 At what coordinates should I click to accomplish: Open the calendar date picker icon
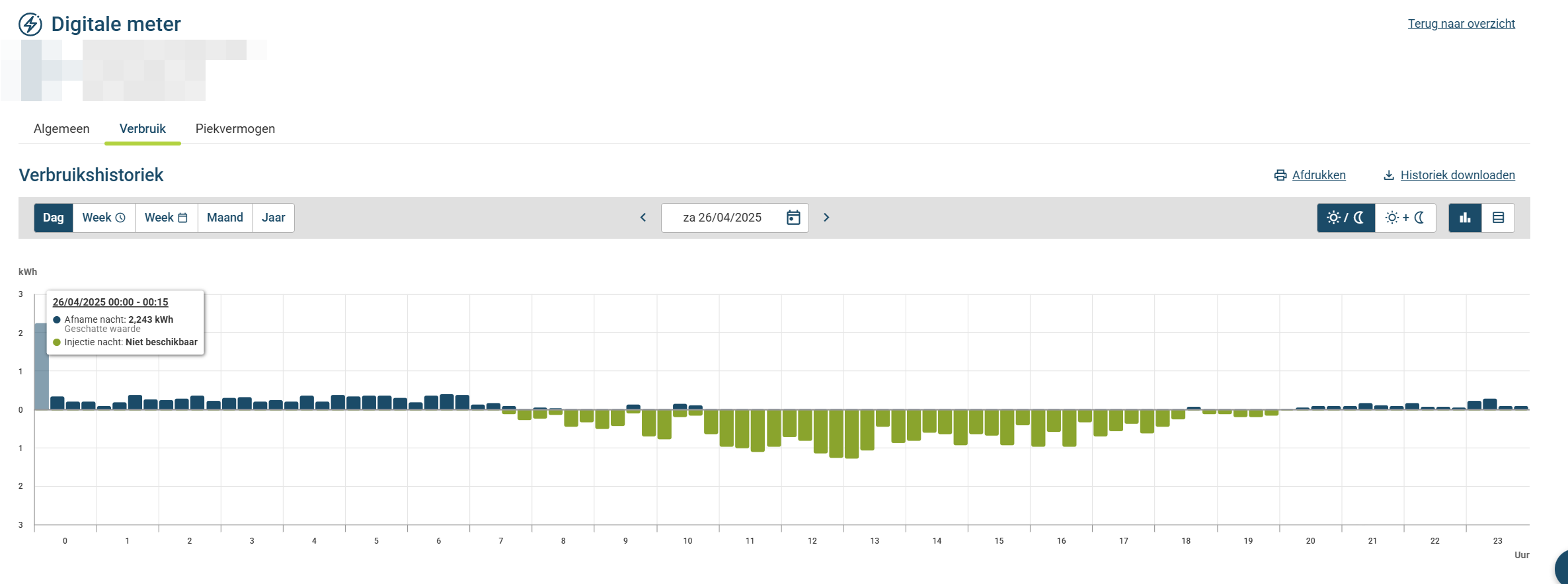(x=793, y=218)
